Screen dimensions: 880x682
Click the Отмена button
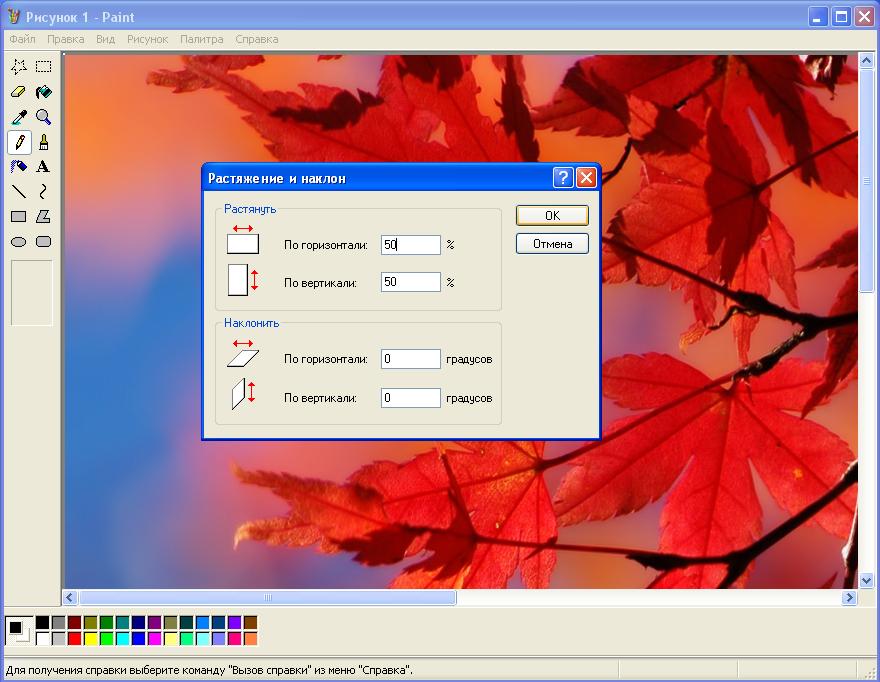[552, 244]
